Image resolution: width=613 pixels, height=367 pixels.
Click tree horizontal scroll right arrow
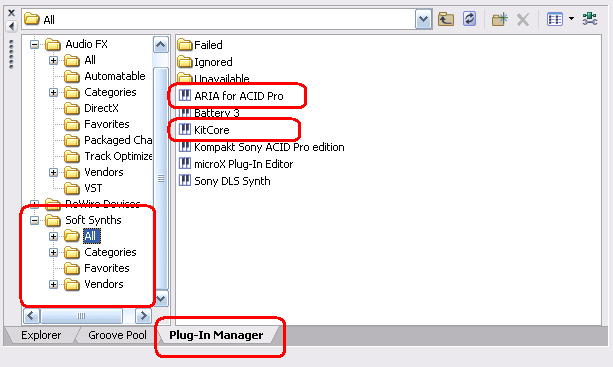pyautogui.click(x=143, y=315)
